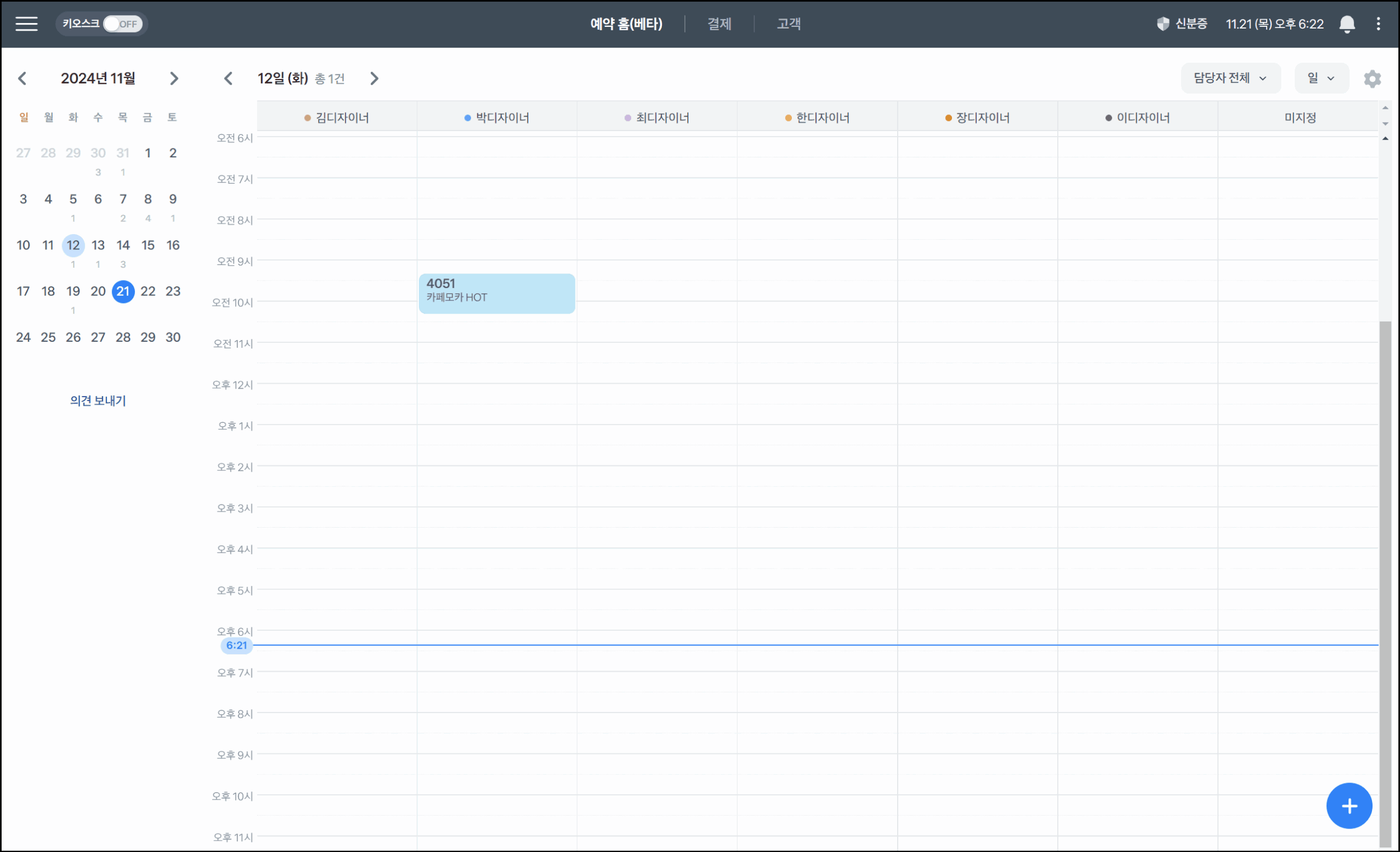Image resolution: width=1400 pixels, height=852 pixels.
Task: Click the 의견 보내기 link
Action: (x=98, y=401)
